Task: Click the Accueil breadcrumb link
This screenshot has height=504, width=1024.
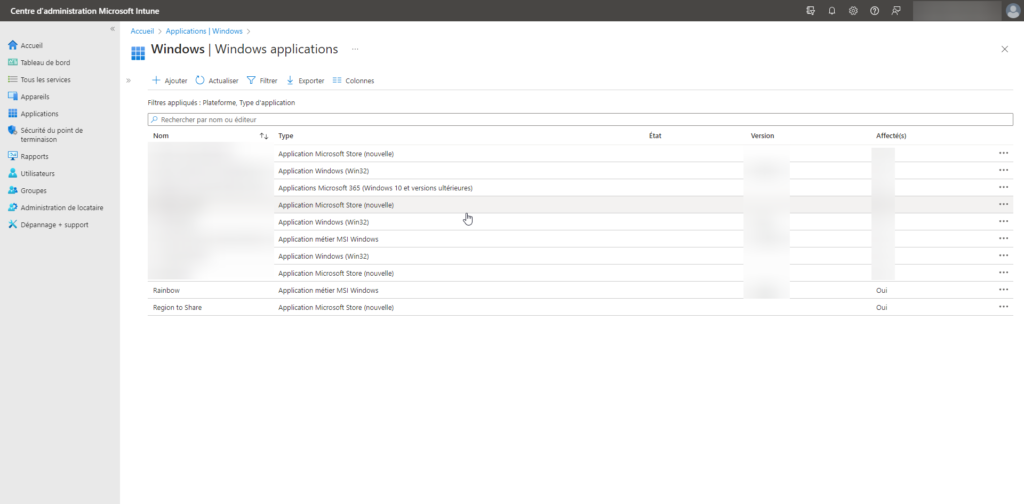Action: (x=143, y=32)
